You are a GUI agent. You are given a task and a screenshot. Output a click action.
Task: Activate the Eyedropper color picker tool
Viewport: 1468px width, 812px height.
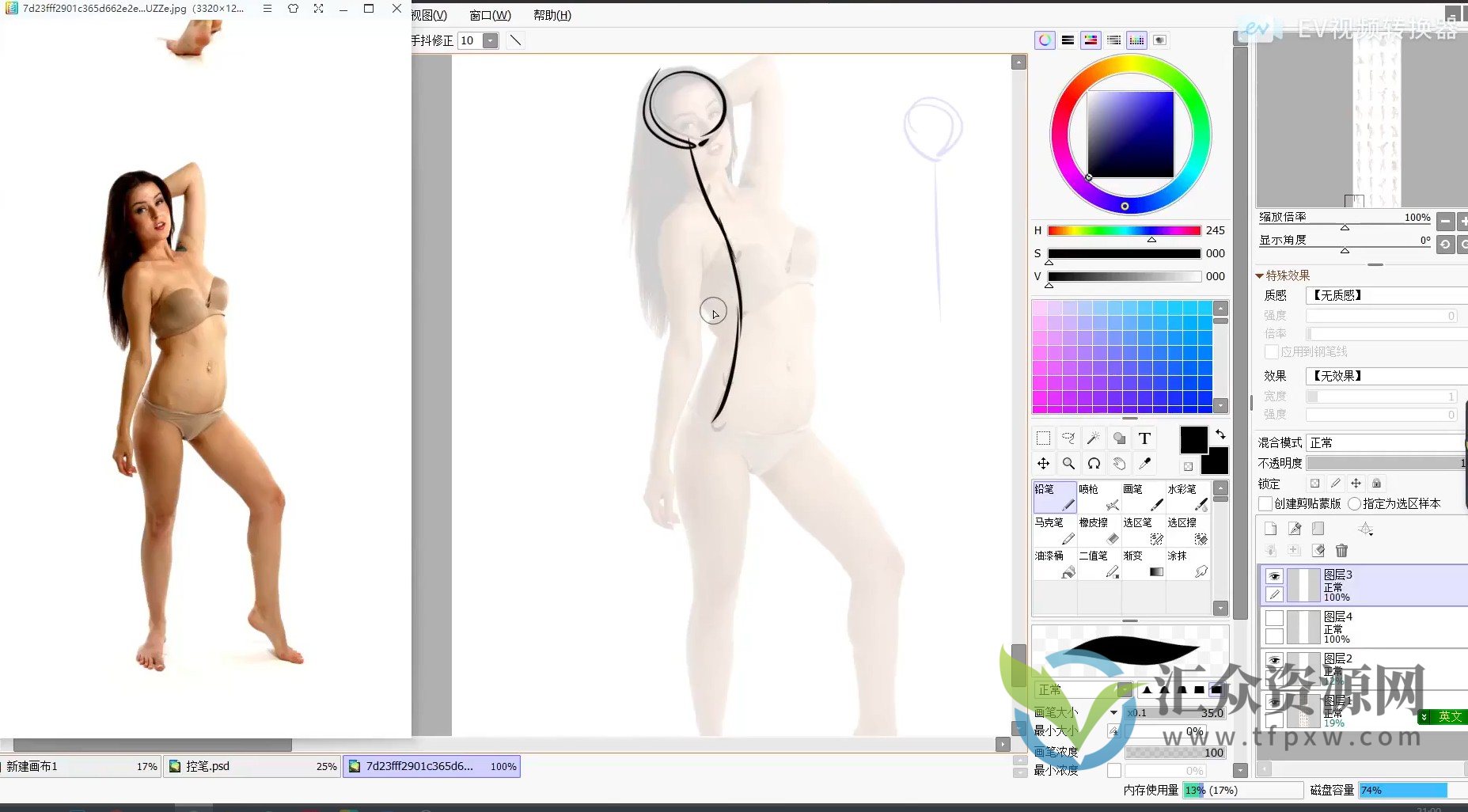point(1144,464)
